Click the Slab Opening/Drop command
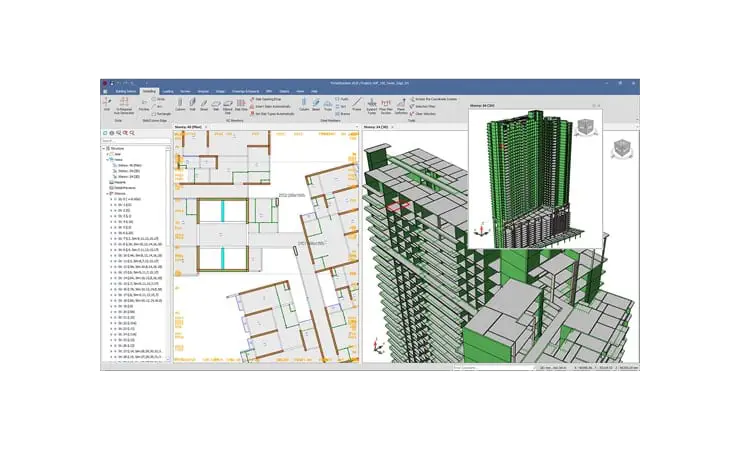 pyautogui.click(x=265, y=100)
